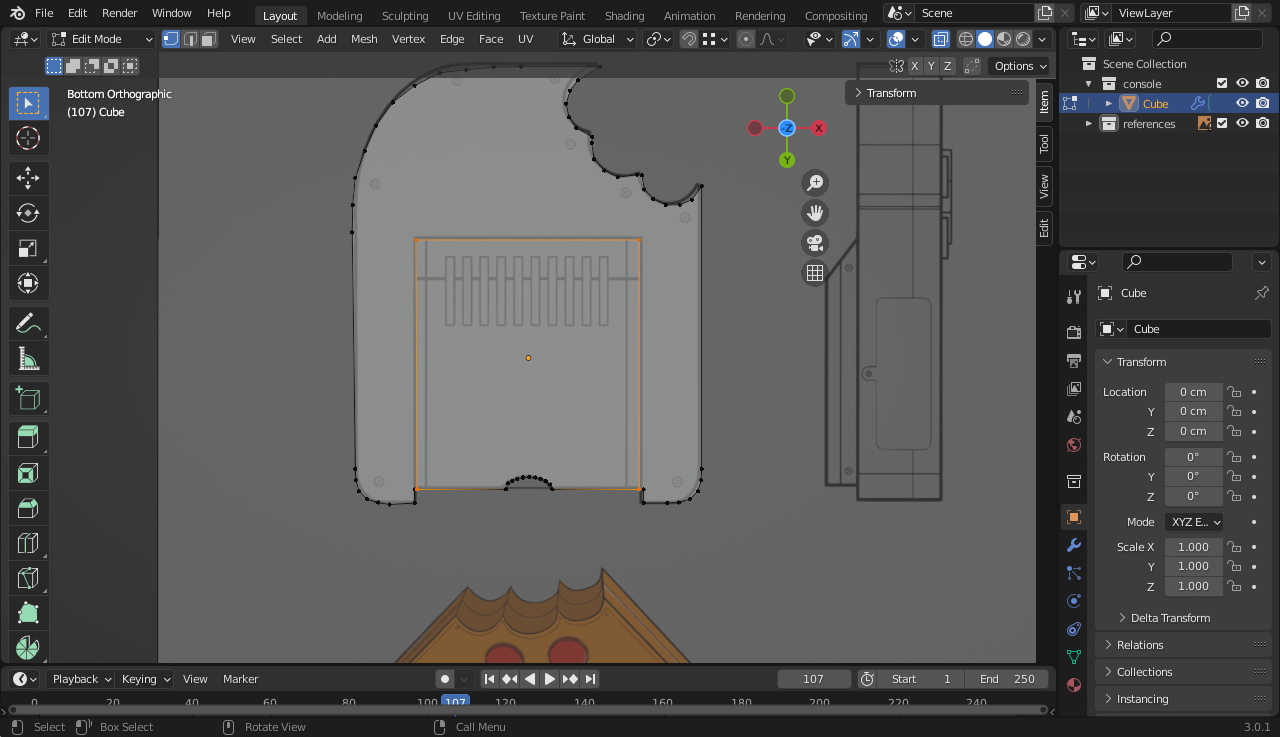Open Modifier properties wrench tab
Viewport: 1280px width, 737px height.
(1074, 545)
